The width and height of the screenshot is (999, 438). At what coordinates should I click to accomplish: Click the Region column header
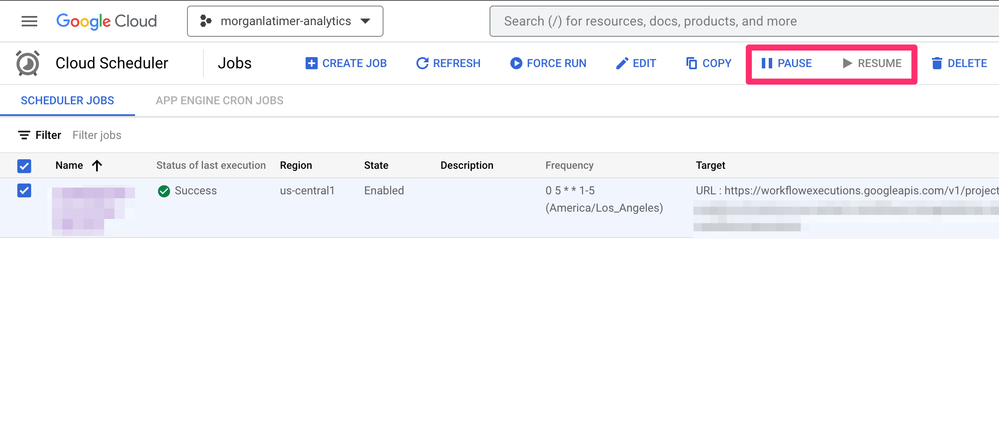(x=296, y=165)
